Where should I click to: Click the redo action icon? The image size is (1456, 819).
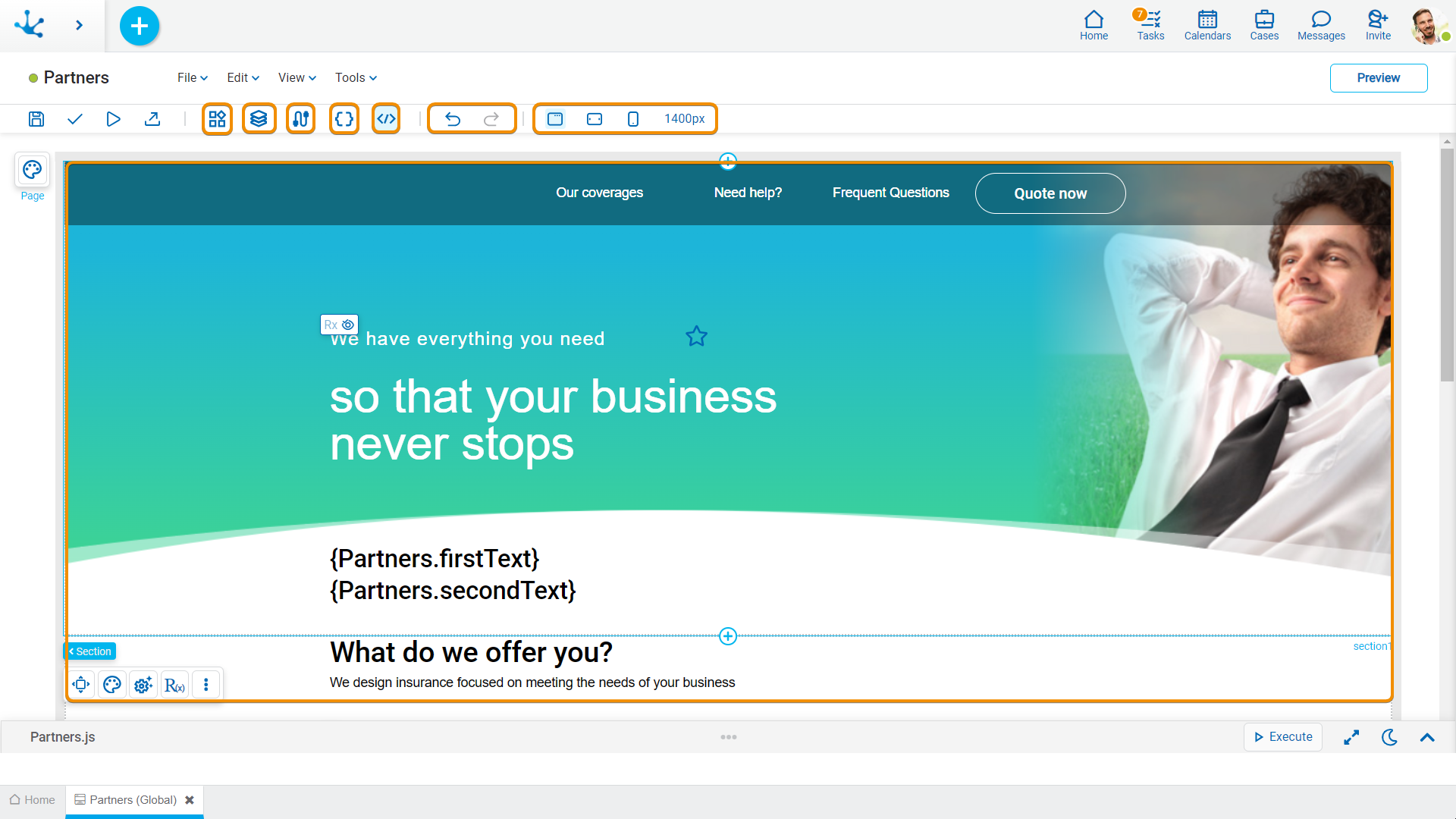[x=492, y=119]
